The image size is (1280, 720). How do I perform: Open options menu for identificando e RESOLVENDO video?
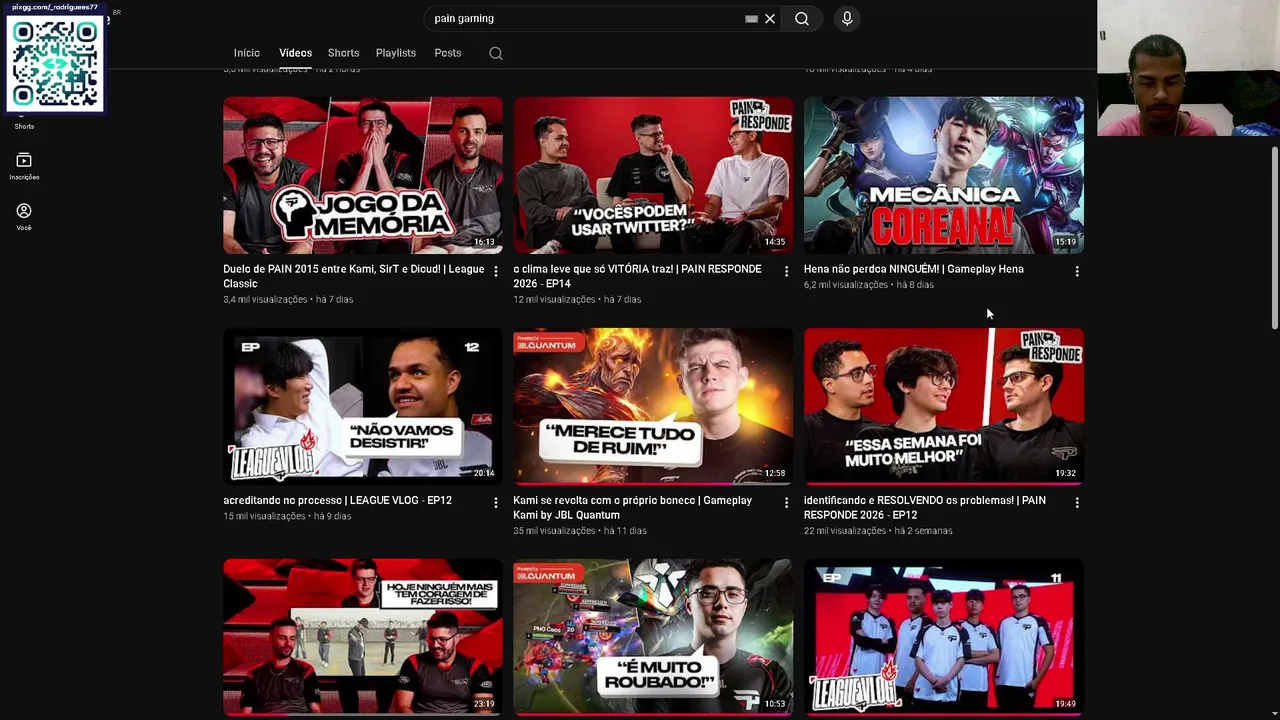[1077, 502]
